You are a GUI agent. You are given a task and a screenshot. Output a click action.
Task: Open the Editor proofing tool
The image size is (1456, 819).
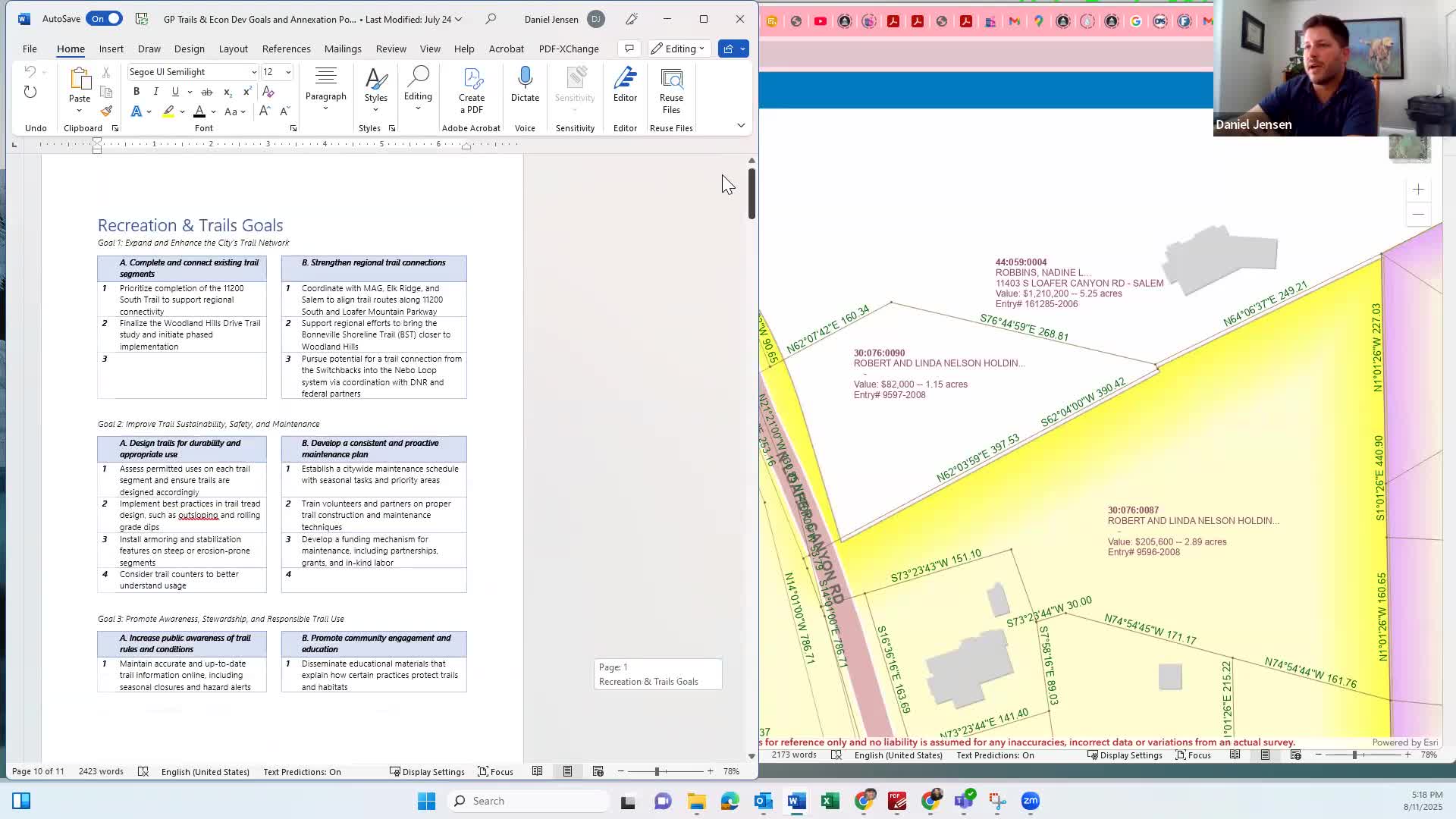[x=625, y=79]
